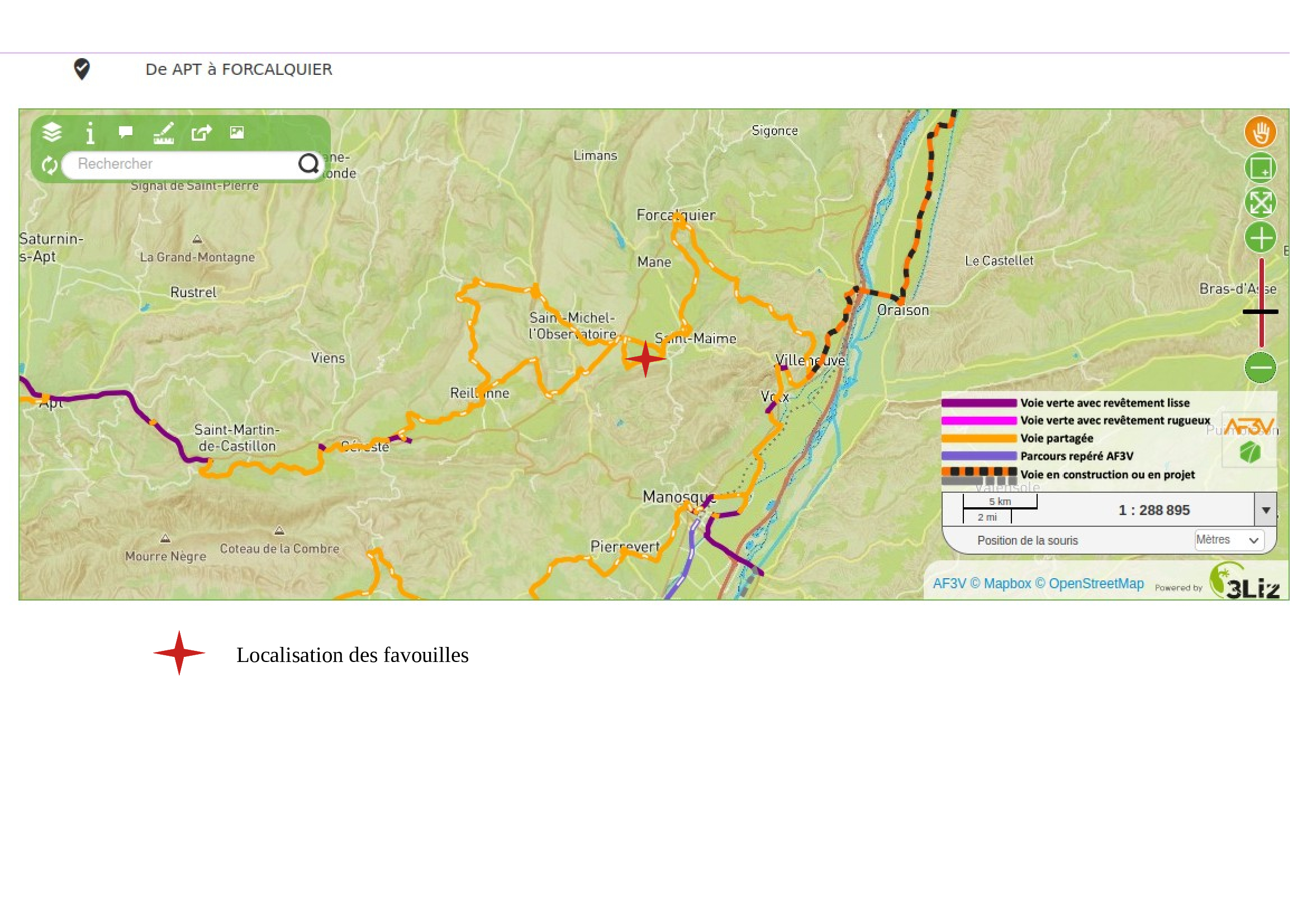Click the AF3V logo in legend
The height and width of the screenshot is (924, 1307).
click(1249, 427)
